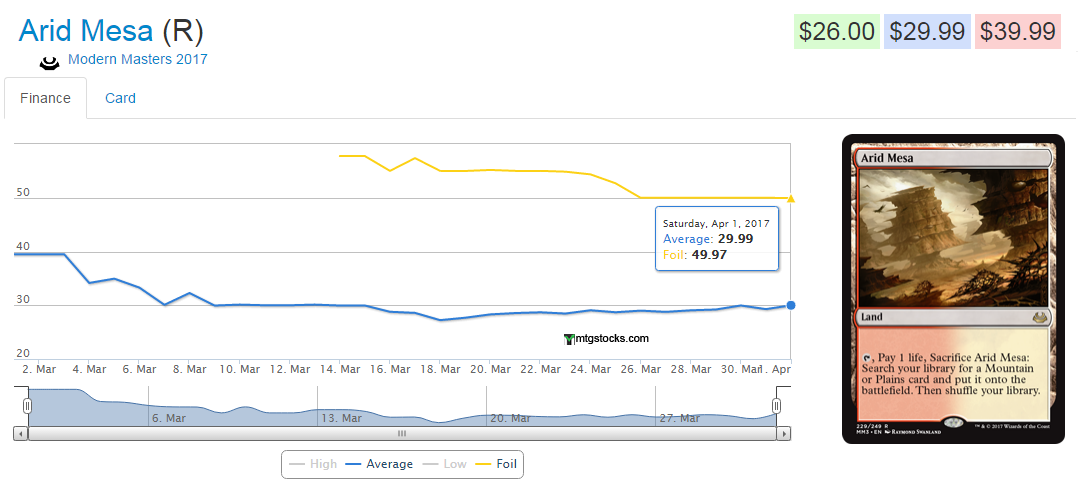
Task: Toggle the Low series in legend
Action: click(x=446, y=464)
